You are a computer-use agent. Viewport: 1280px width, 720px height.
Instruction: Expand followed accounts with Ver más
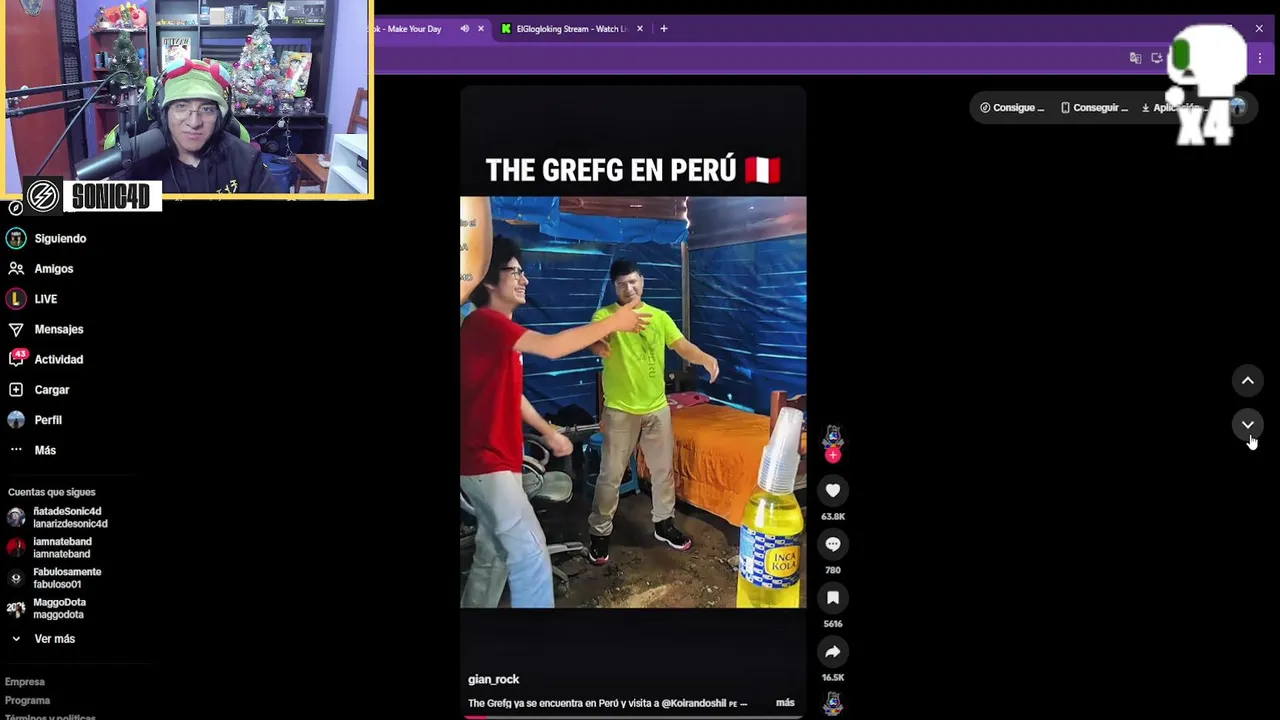pyautogui.click(x=54, y=639)
